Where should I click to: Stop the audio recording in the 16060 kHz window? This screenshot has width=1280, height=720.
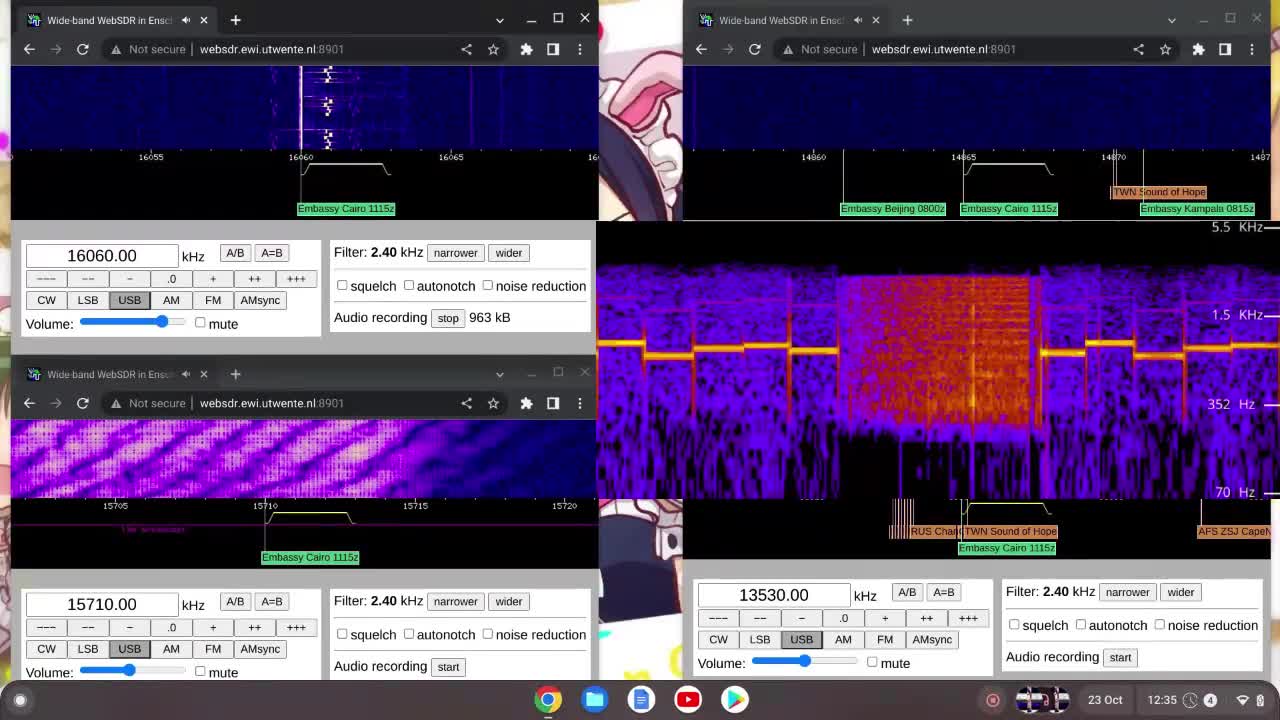(448, 318)
